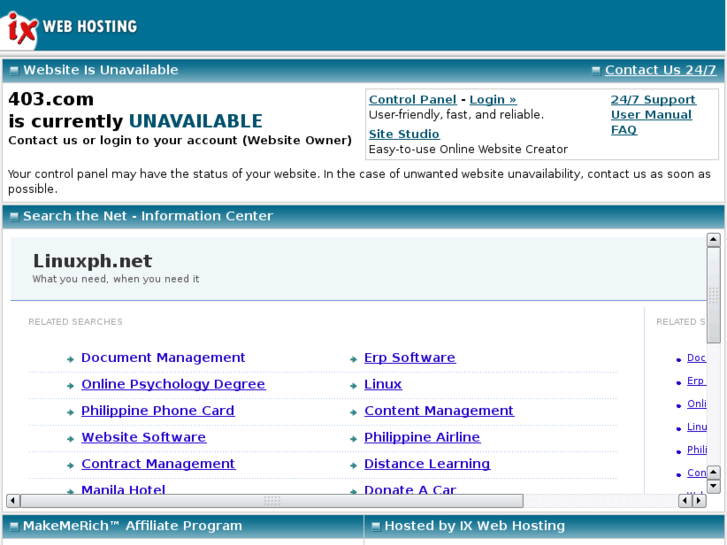The height and width of the screenshot is (545, 727).
Task: Open the Site Studio link
Action: [404, 134]
